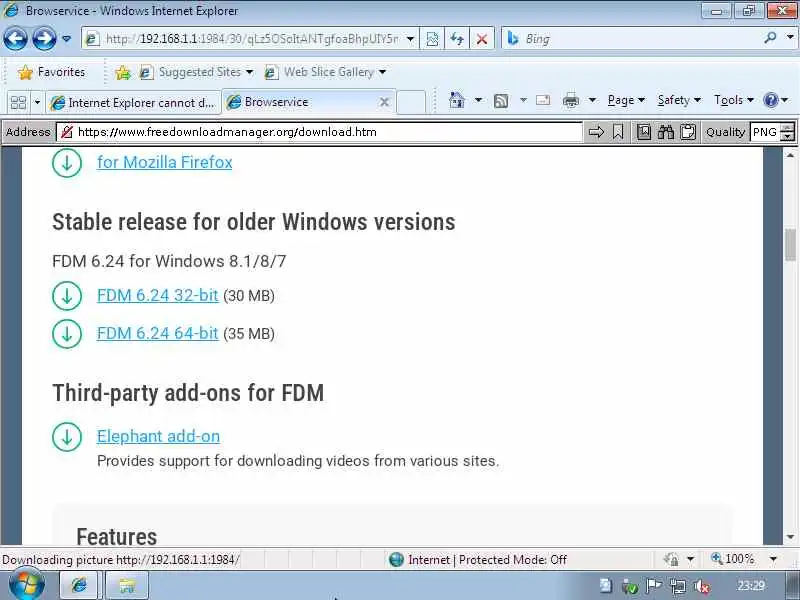The height and width of the screenshot is (600, 800).
Task: Go back with the IE Back arrow
Action: (x=15, y=38)
